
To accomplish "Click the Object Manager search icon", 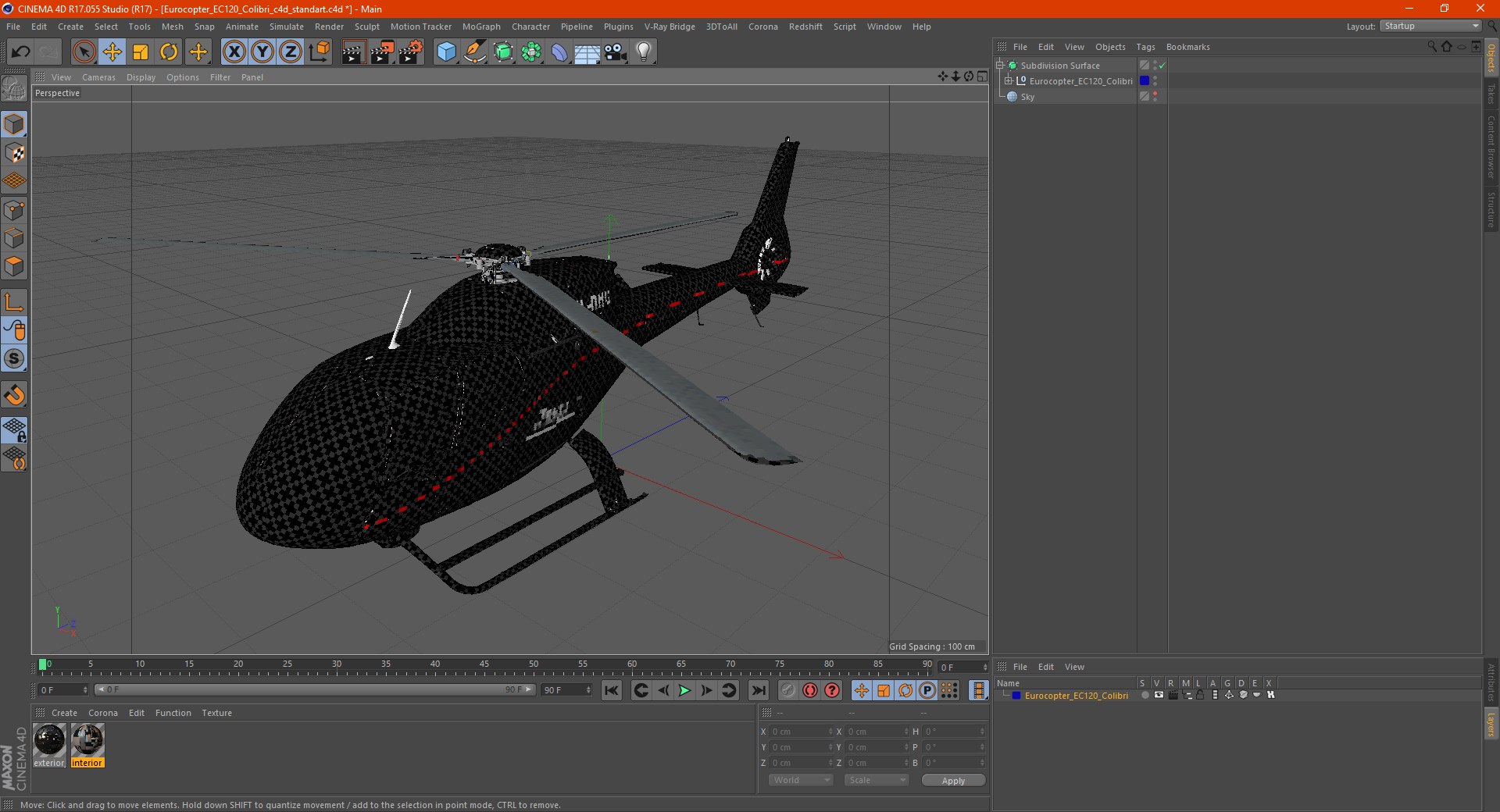I will [1432, 47].
